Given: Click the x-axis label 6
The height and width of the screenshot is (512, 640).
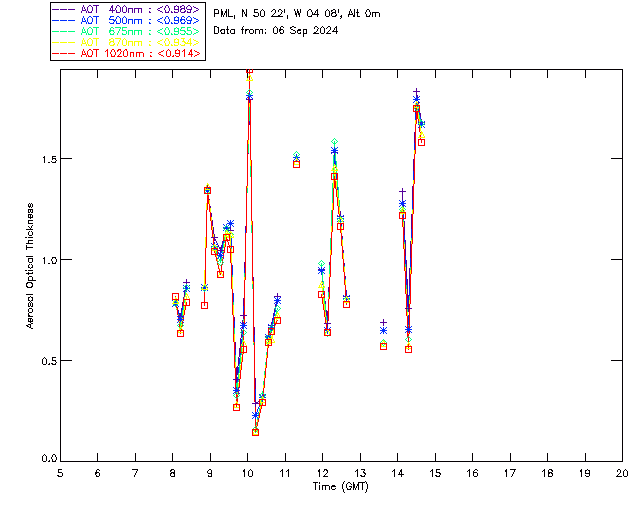Looking at the screenshot, I should (98, 473).
